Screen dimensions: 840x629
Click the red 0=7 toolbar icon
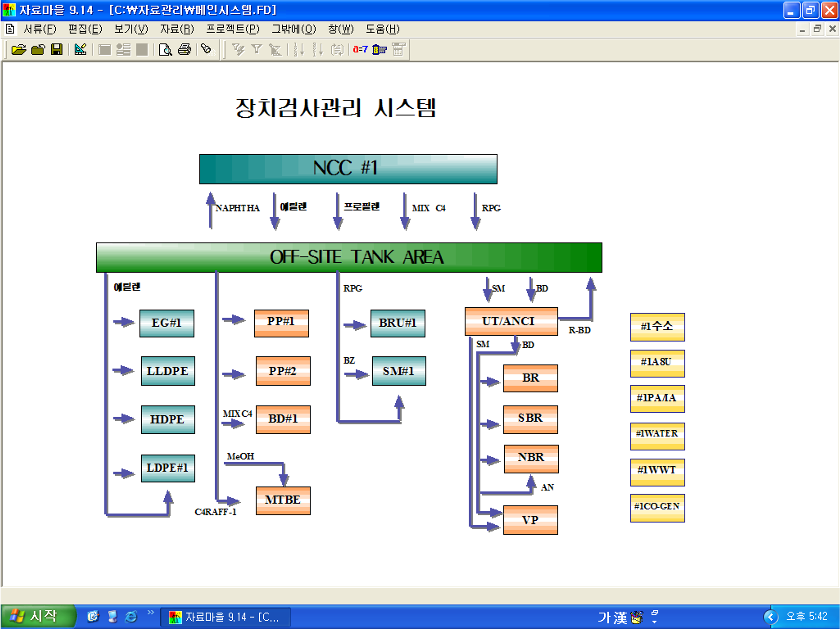point(360,49)
